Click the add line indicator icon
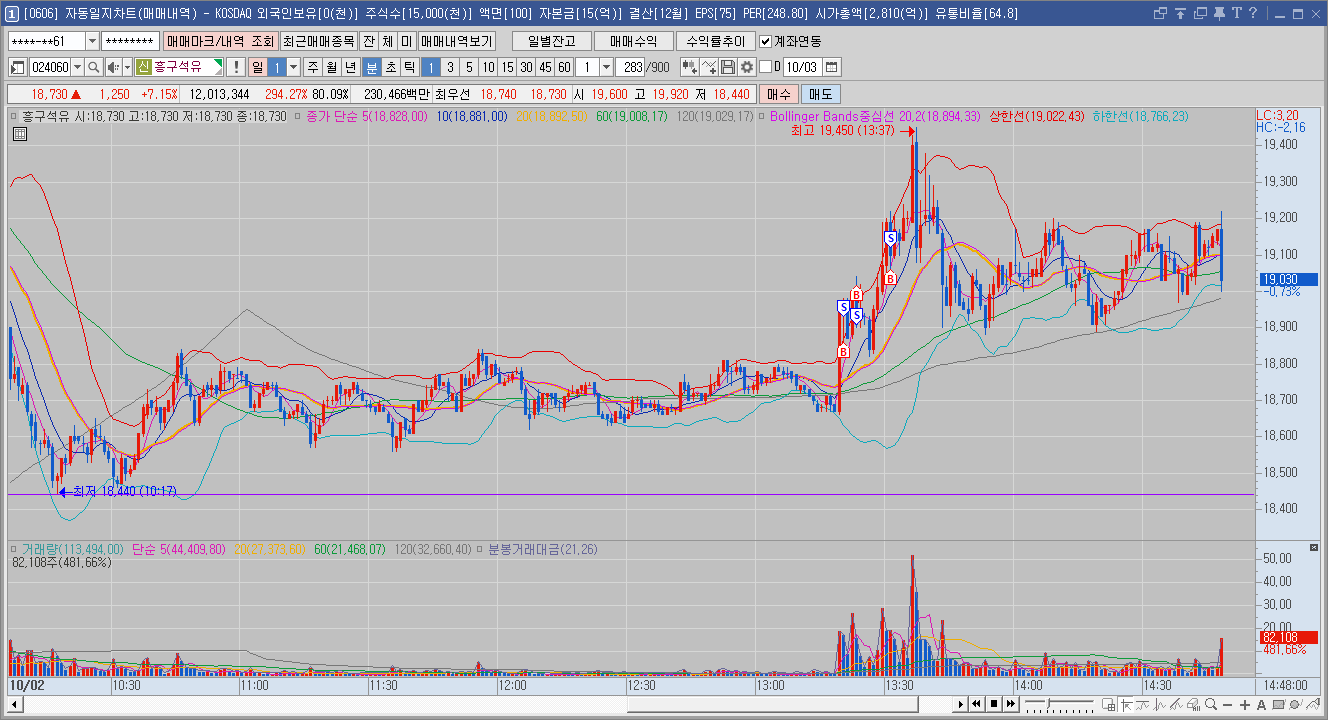1328x720 pixels. pyautogui.click(x=708, y=67)
